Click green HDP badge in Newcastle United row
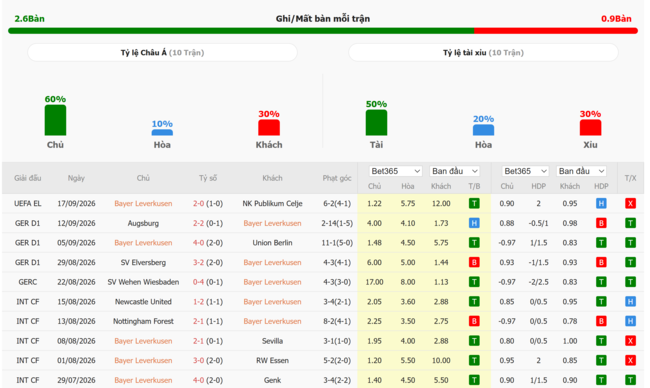 coord(601,301)
